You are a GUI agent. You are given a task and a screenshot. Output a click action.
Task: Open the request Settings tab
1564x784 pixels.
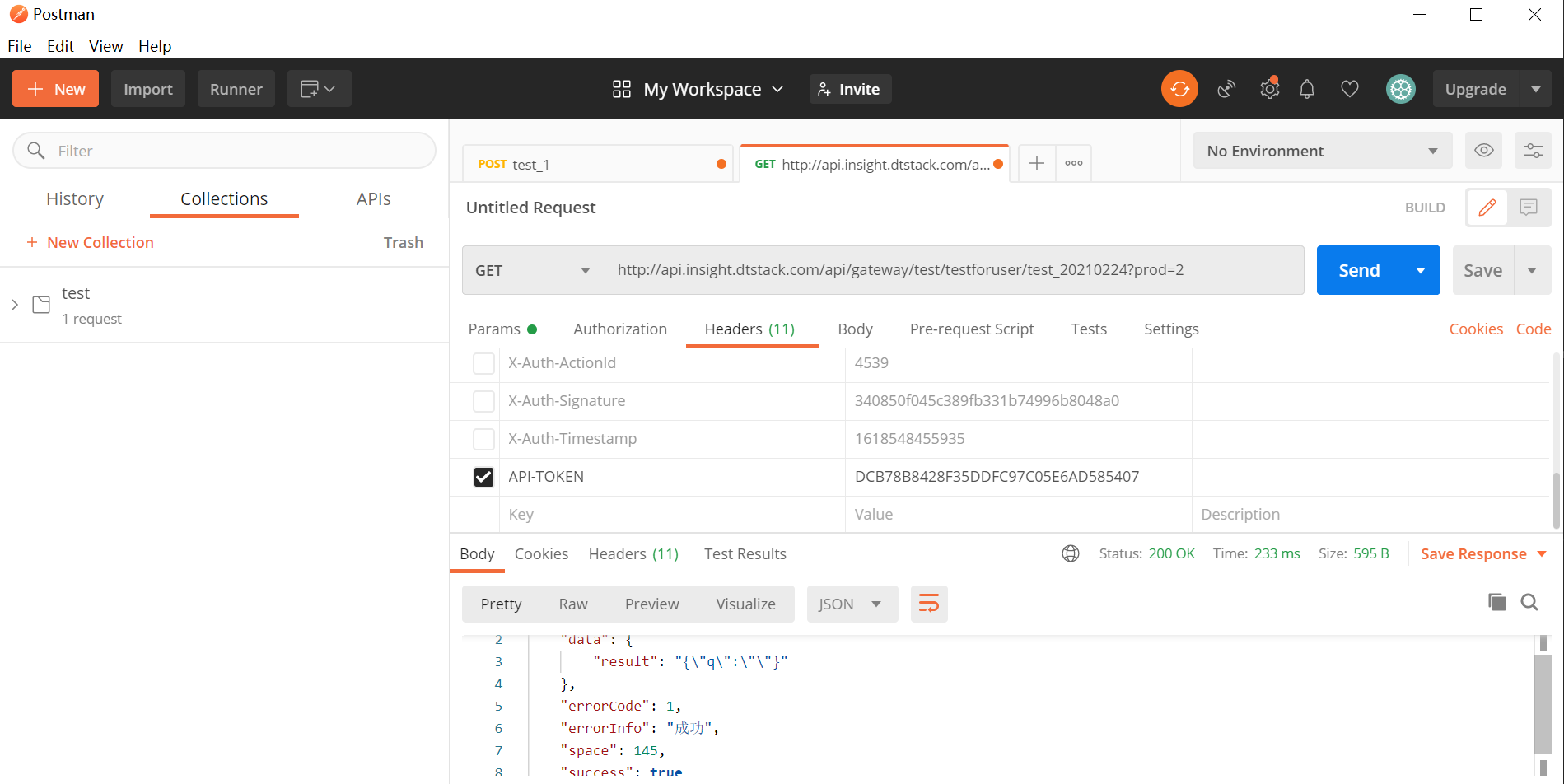coord(1171,329)
